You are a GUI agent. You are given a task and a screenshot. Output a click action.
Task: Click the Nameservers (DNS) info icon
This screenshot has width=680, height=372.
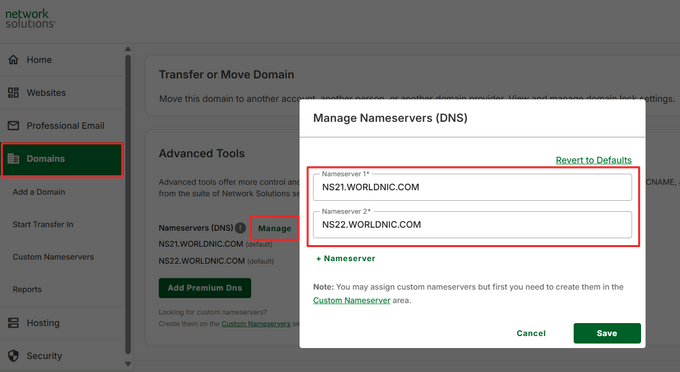tap(240, 228)
